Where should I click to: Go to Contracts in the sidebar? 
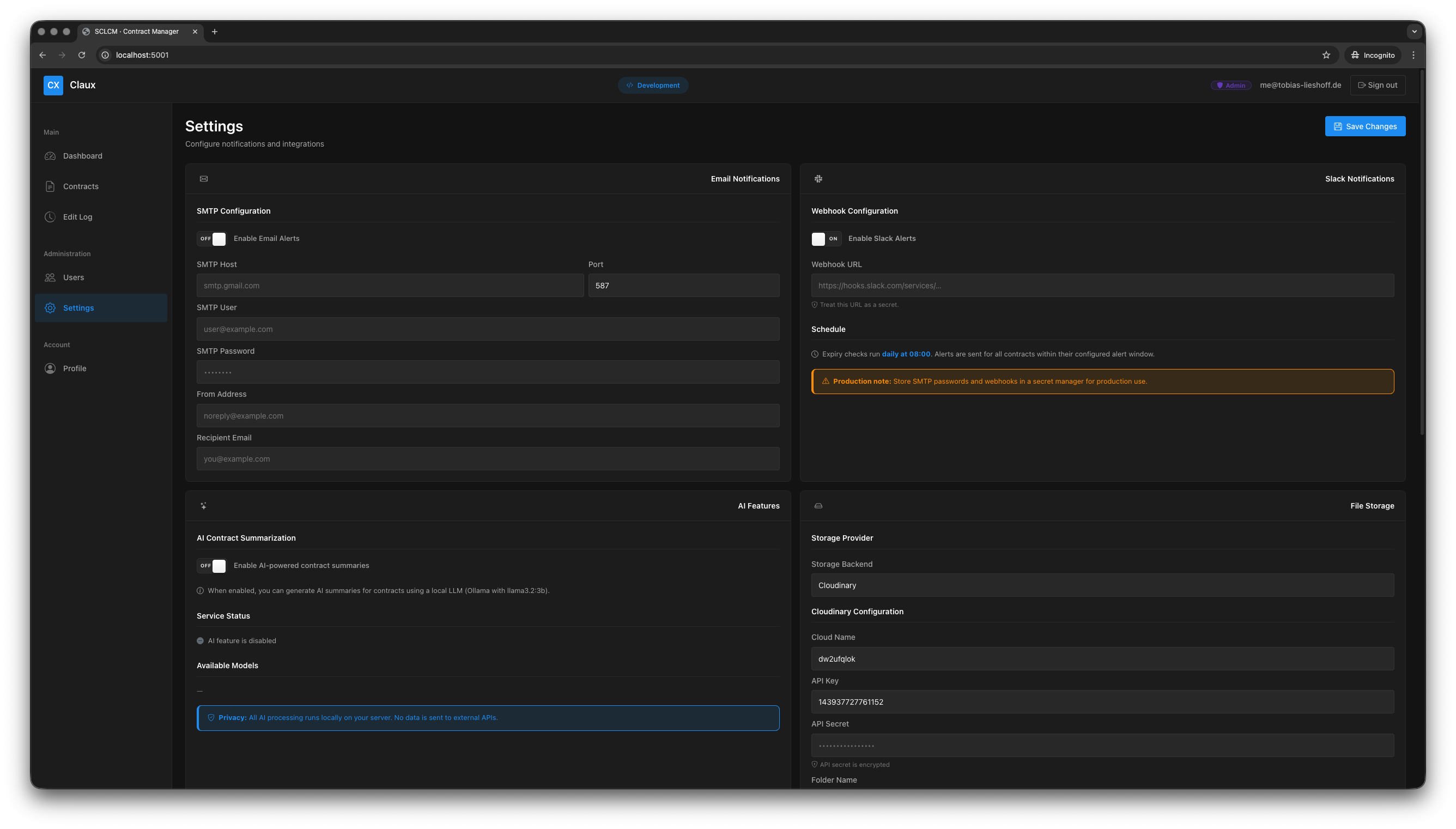click(81, 186)
